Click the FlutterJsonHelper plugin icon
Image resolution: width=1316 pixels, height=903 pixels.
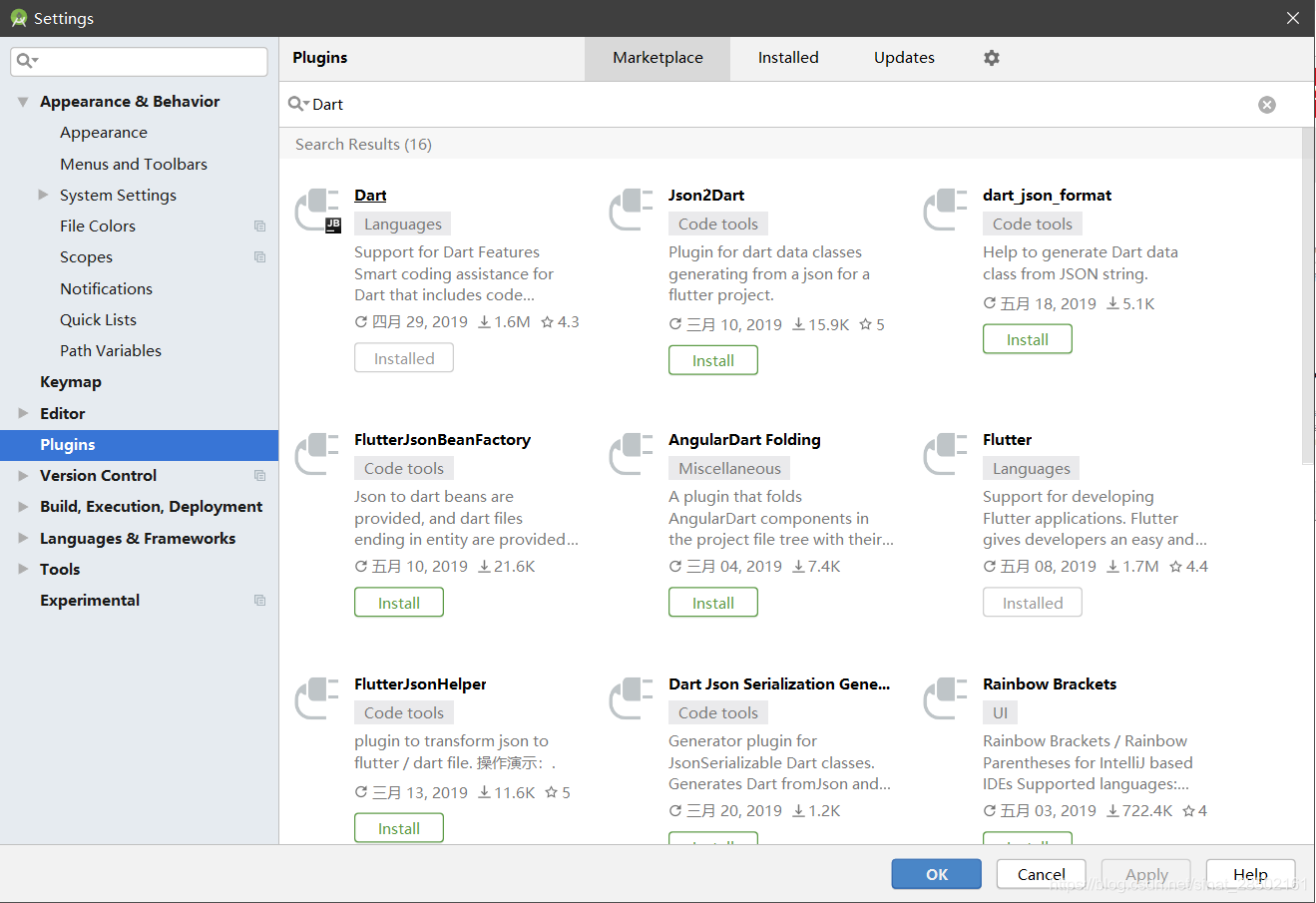click(317, 698)
